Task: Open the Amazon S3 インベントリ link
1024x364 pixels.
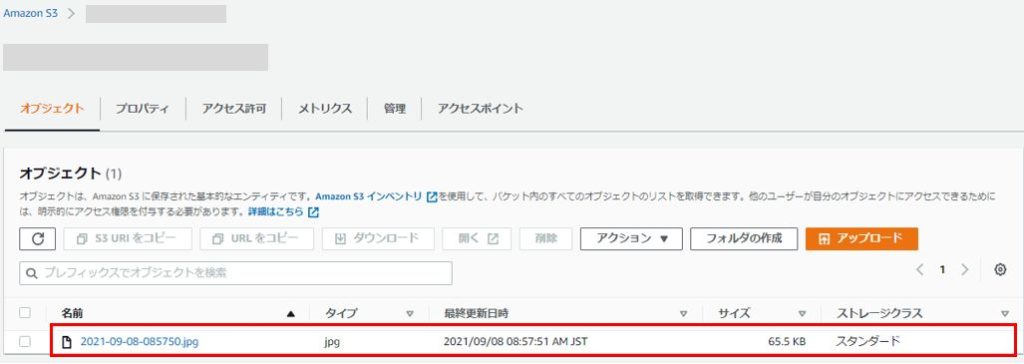Action: [368, 196]
